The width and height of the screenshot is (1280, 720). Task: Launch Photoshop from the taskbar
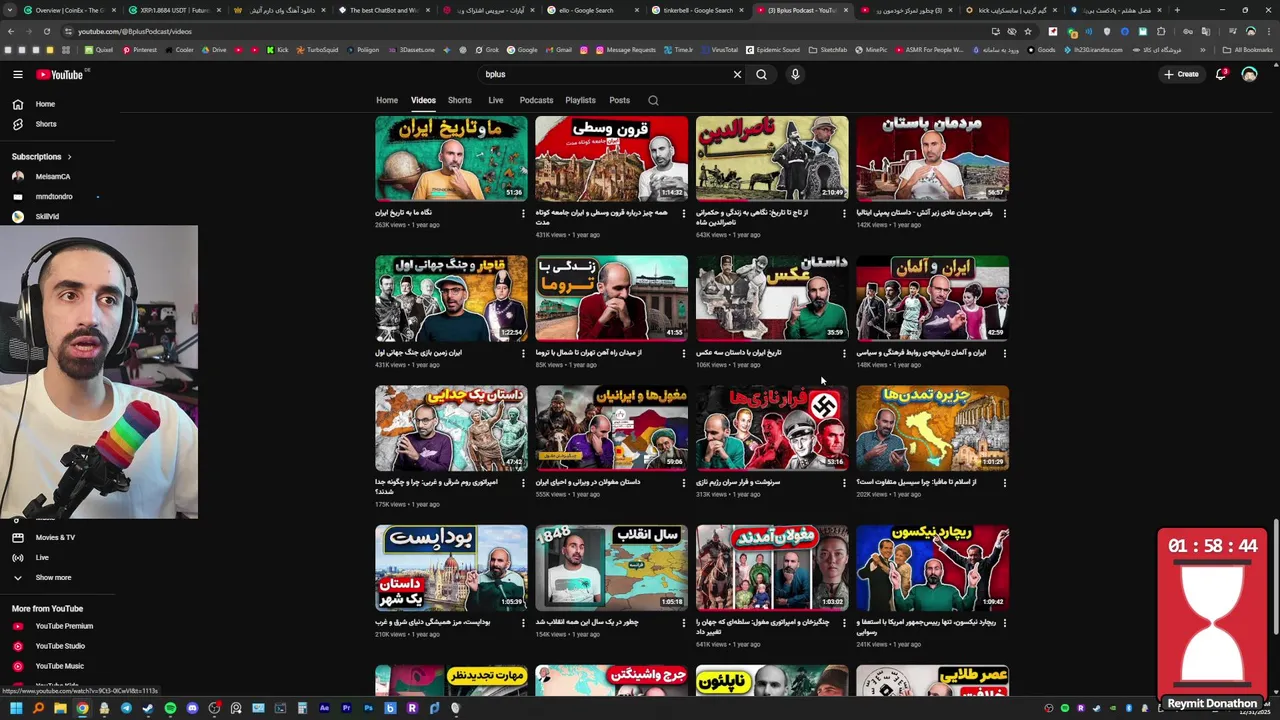pyautogui.click(x=368, y=708)
